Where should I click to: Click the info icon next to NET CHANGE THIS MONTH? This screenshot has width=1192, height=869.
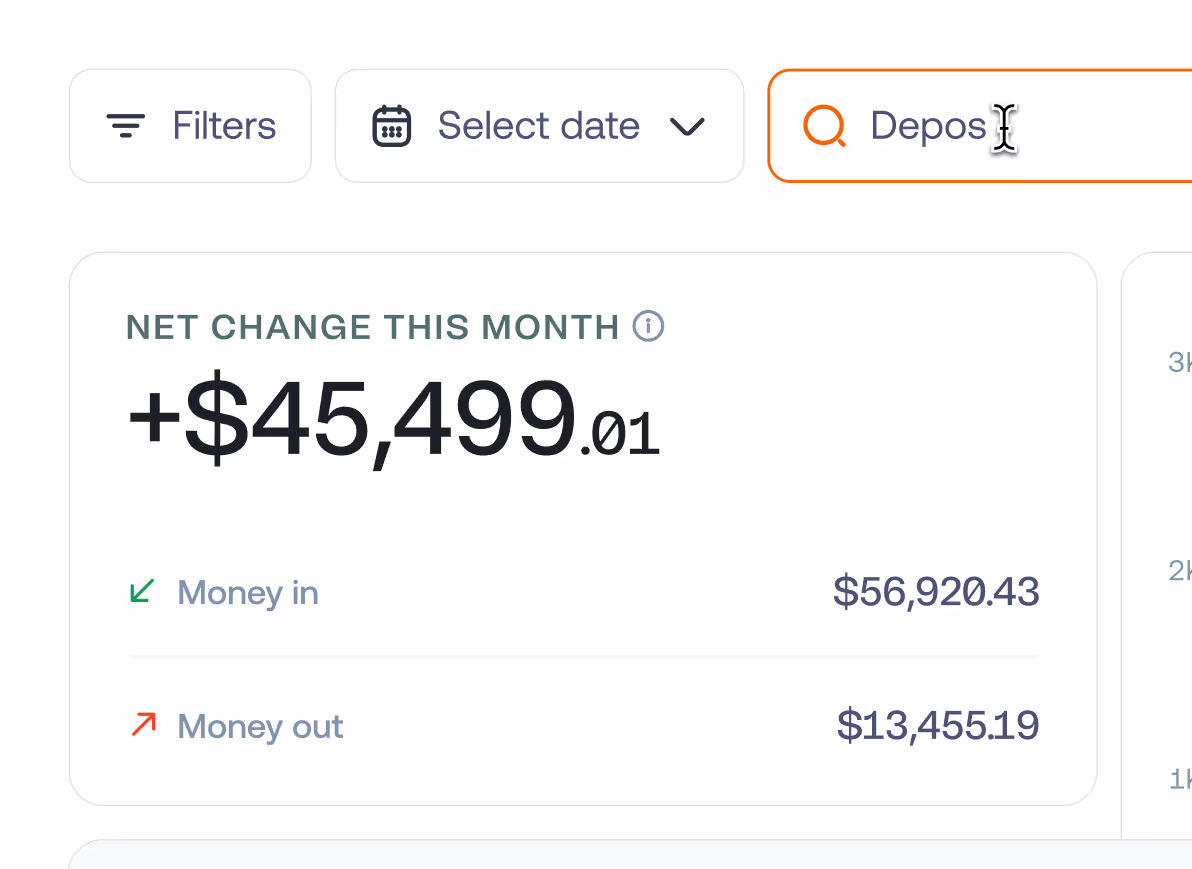pyautogui.click(x=648, y=326)
